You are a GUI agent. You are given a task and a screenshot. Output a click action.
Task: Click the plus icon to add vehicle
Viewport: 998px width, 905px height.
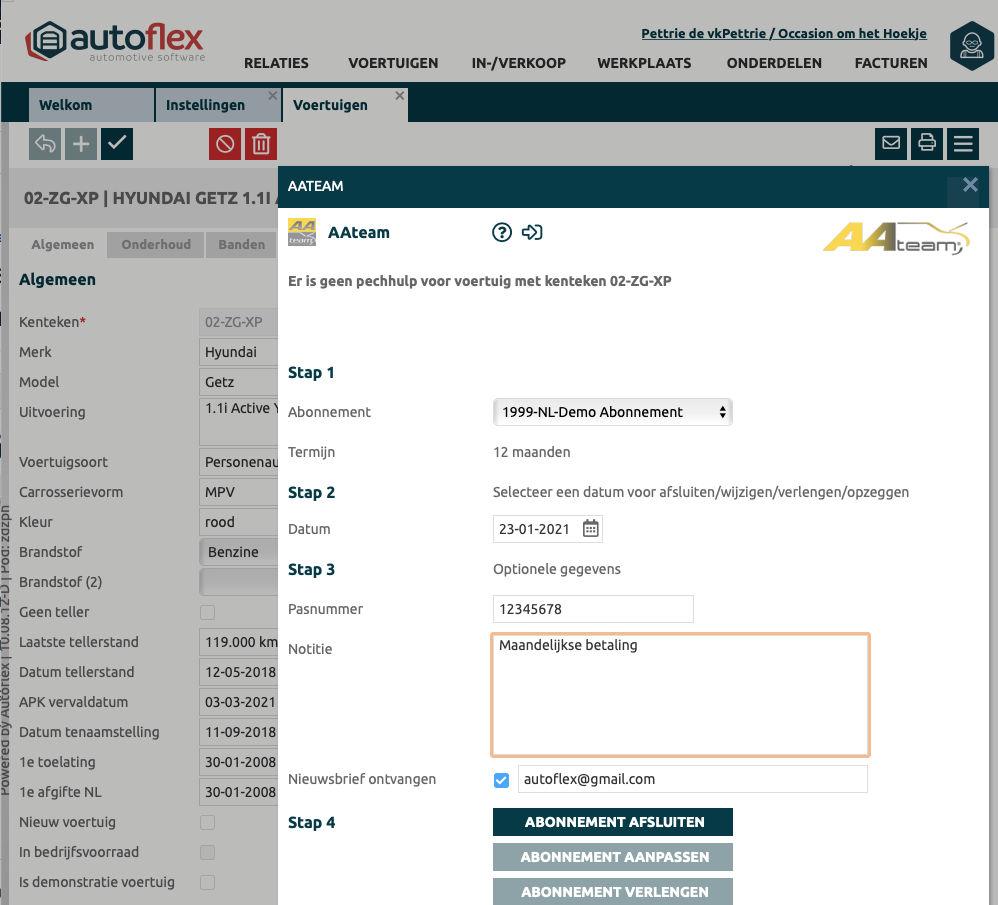coord(81,144)
